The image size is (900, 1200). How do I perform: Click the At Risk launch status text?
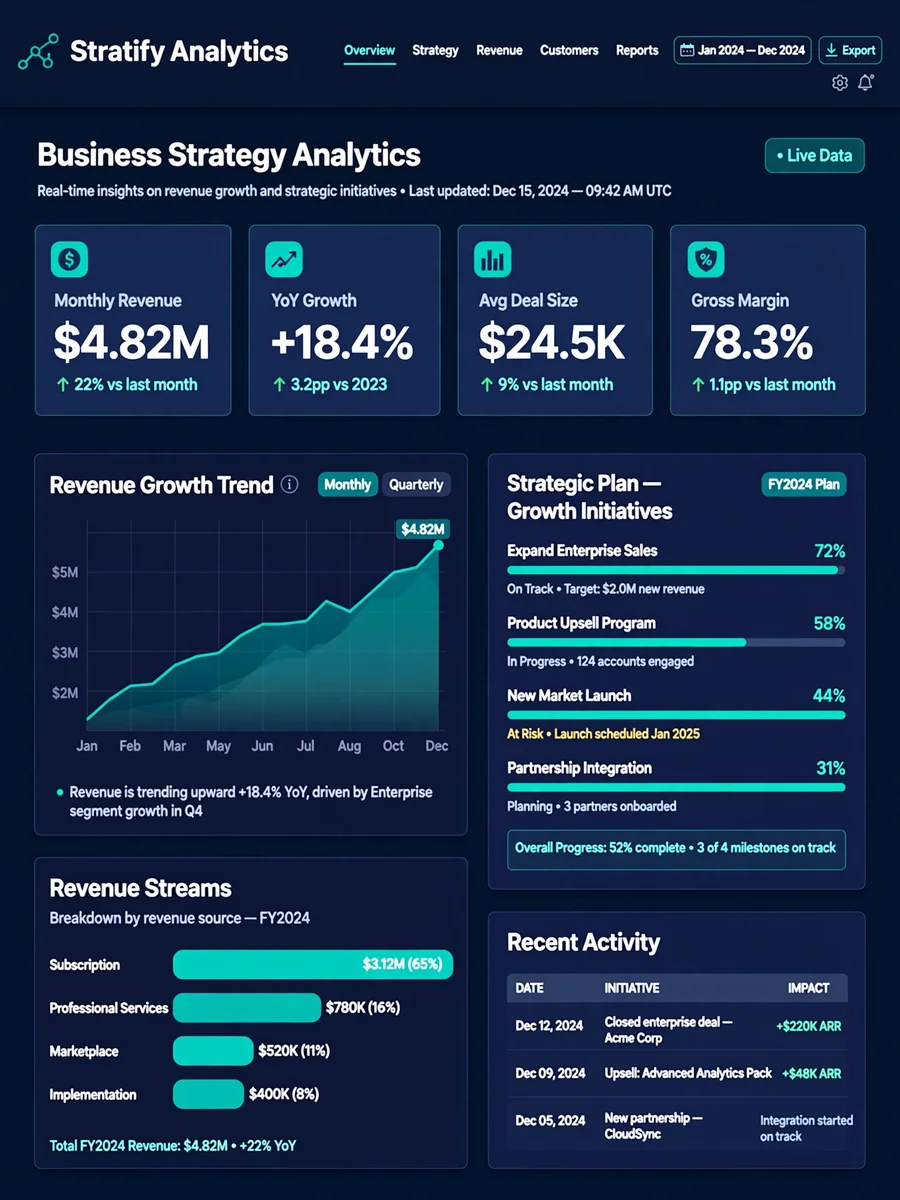tap(603, 734)
